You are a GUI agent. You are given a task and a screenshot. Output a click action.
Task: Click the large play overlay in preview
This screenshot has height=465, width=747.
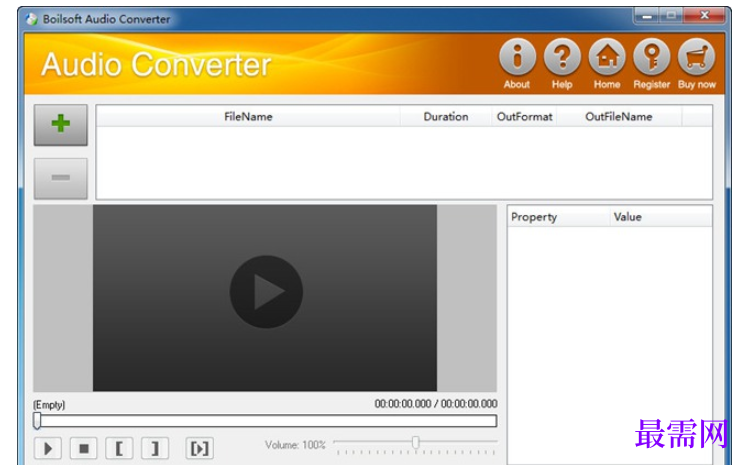266,292
